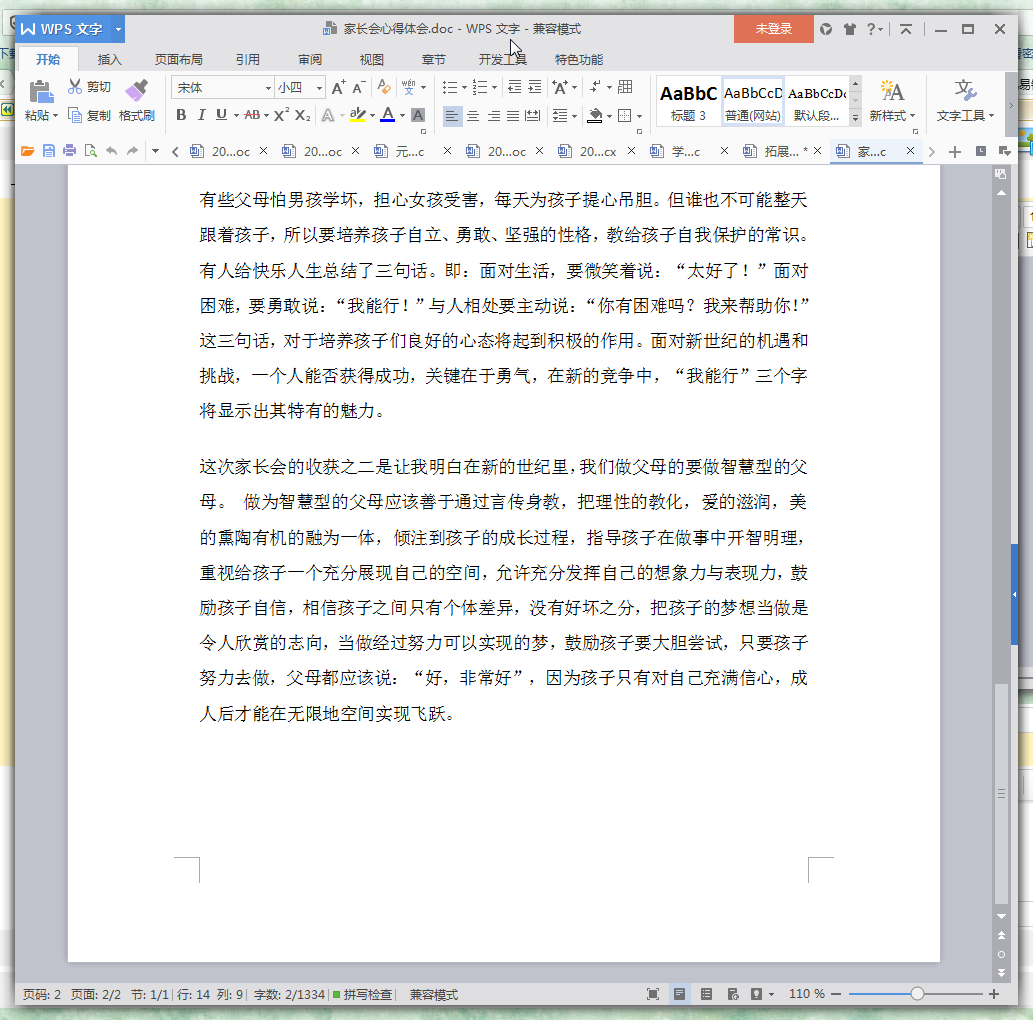Click the Increase indent icon
Screen dimensions: 1033x1020
click(x=535, y=87)
